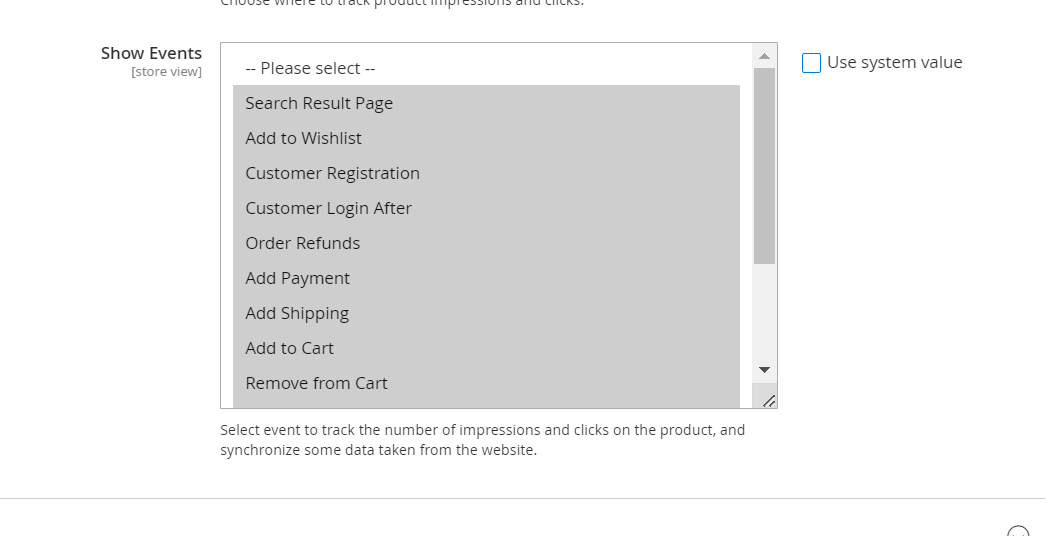Click the listbox resize handle corner
Image resolution: width=1046 pixels, height=536 pixels.
(768, 400)
